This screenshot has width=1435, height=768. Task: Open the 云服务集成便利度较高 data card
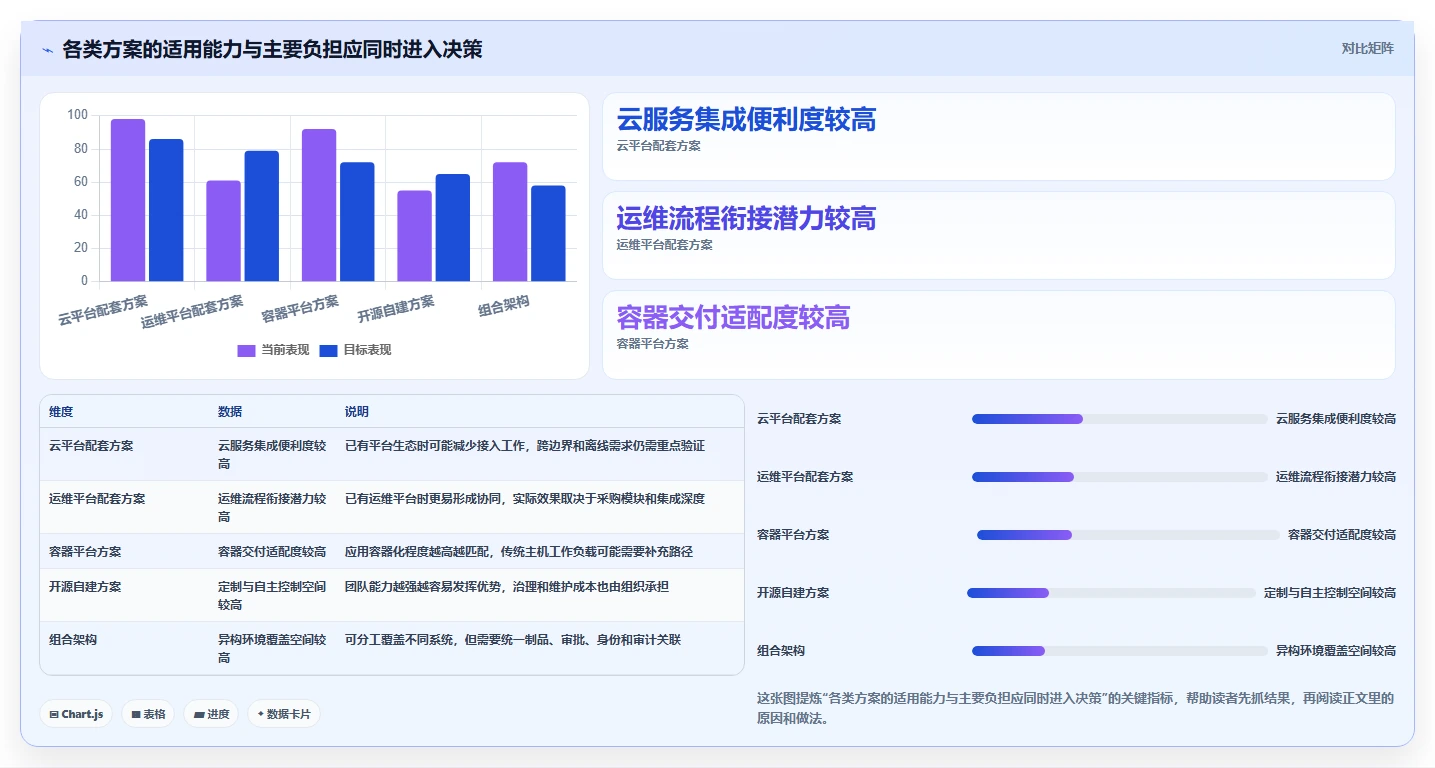coord(998,137)
